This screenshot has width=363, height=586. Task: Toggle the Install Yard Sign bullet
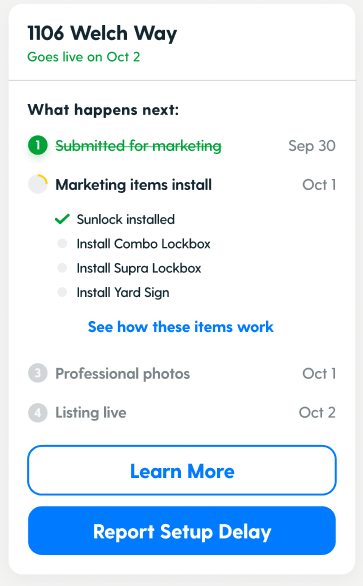tap(62, 292)
